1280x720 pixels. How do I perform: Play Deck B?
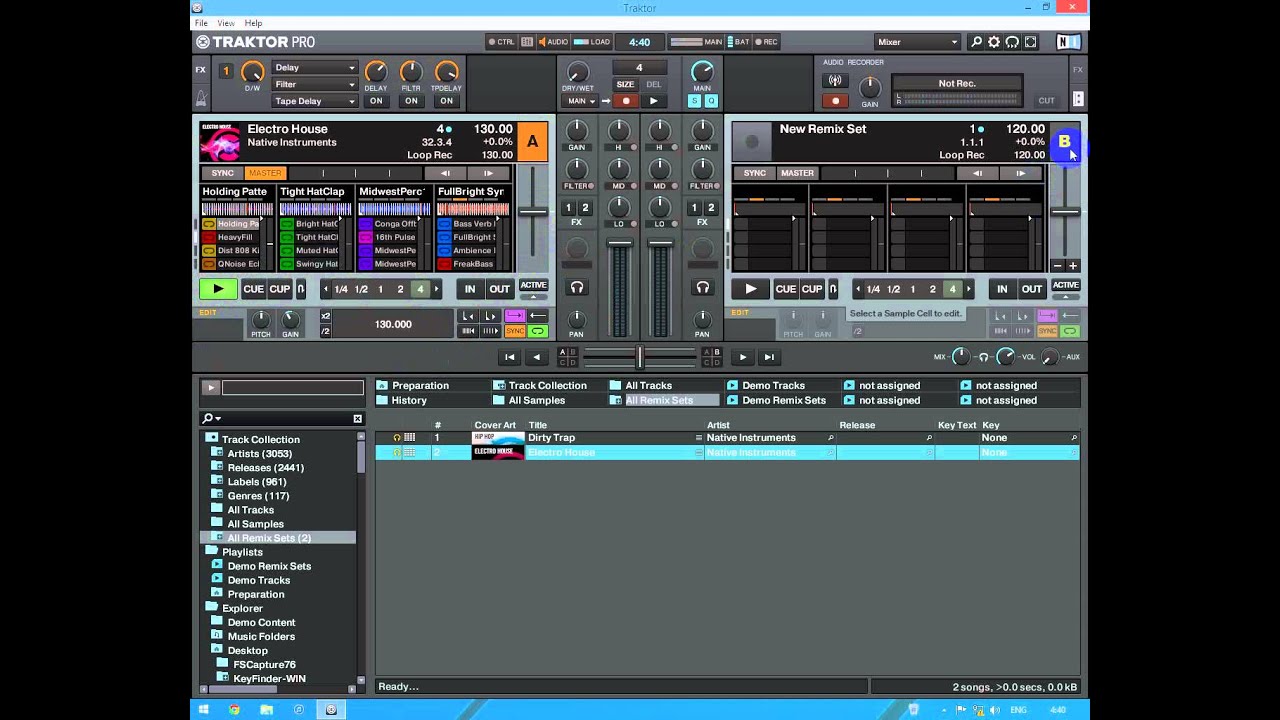pyautogui.click(x=750, y=289)
